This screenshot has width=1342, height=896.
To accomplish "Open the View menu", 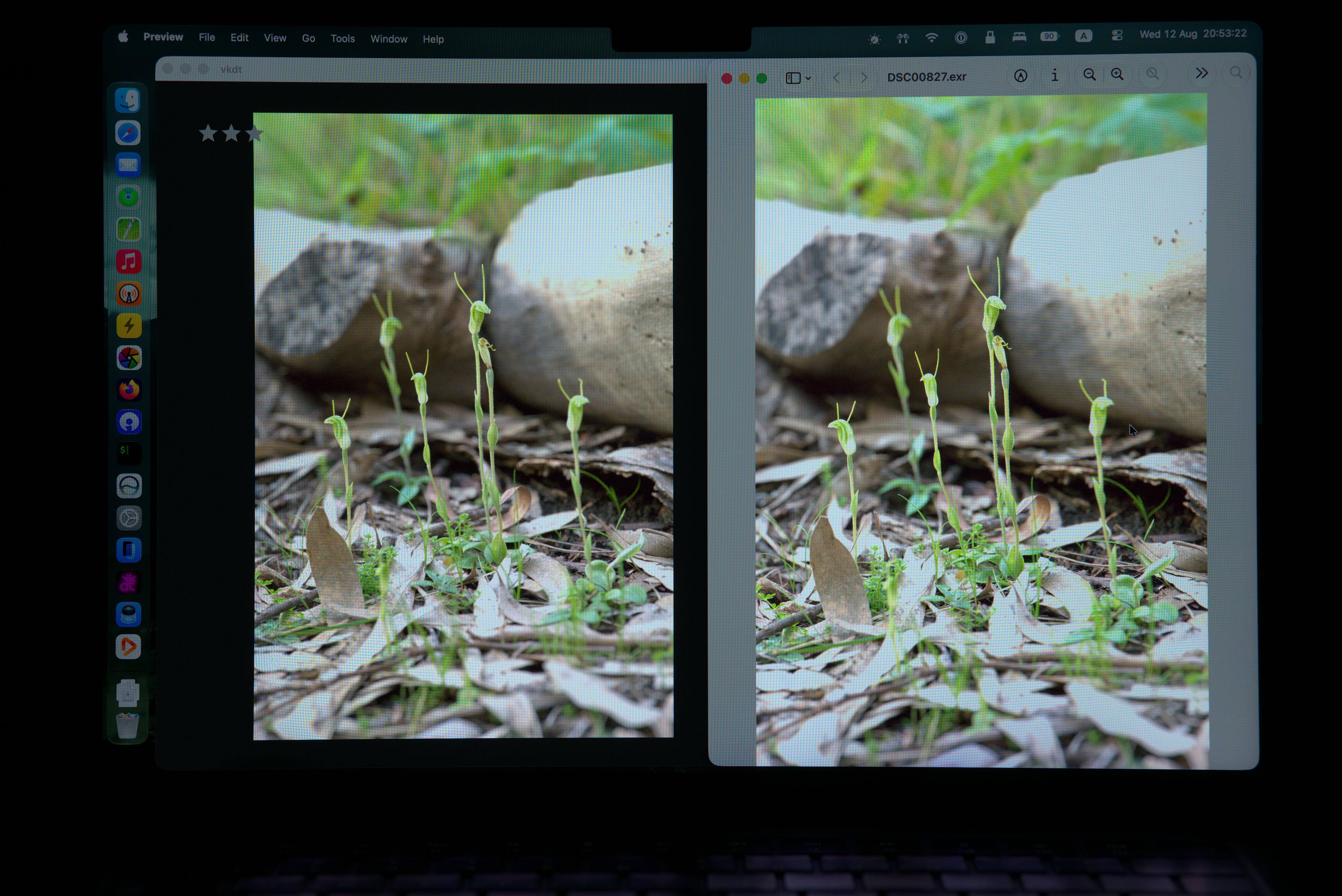I will coord(275,38).
